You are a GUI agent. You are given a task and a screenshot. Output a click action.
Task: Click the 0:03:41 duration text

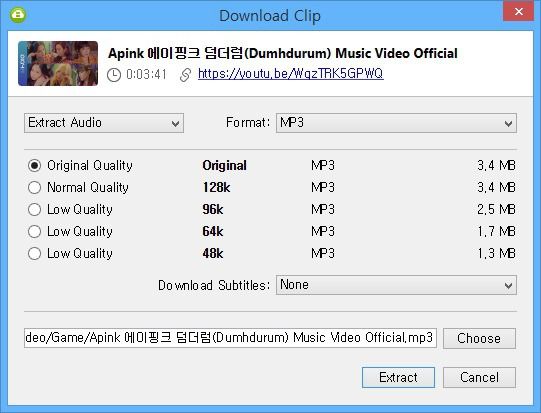(146, 74)
